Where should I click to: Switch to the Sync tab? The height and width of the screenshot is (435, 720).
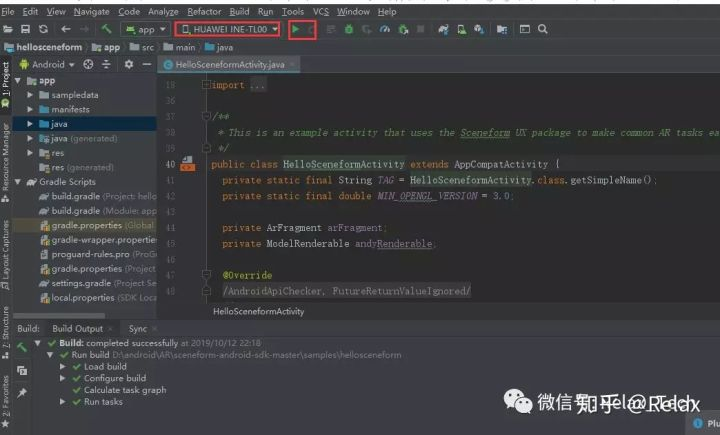[138, 329]
